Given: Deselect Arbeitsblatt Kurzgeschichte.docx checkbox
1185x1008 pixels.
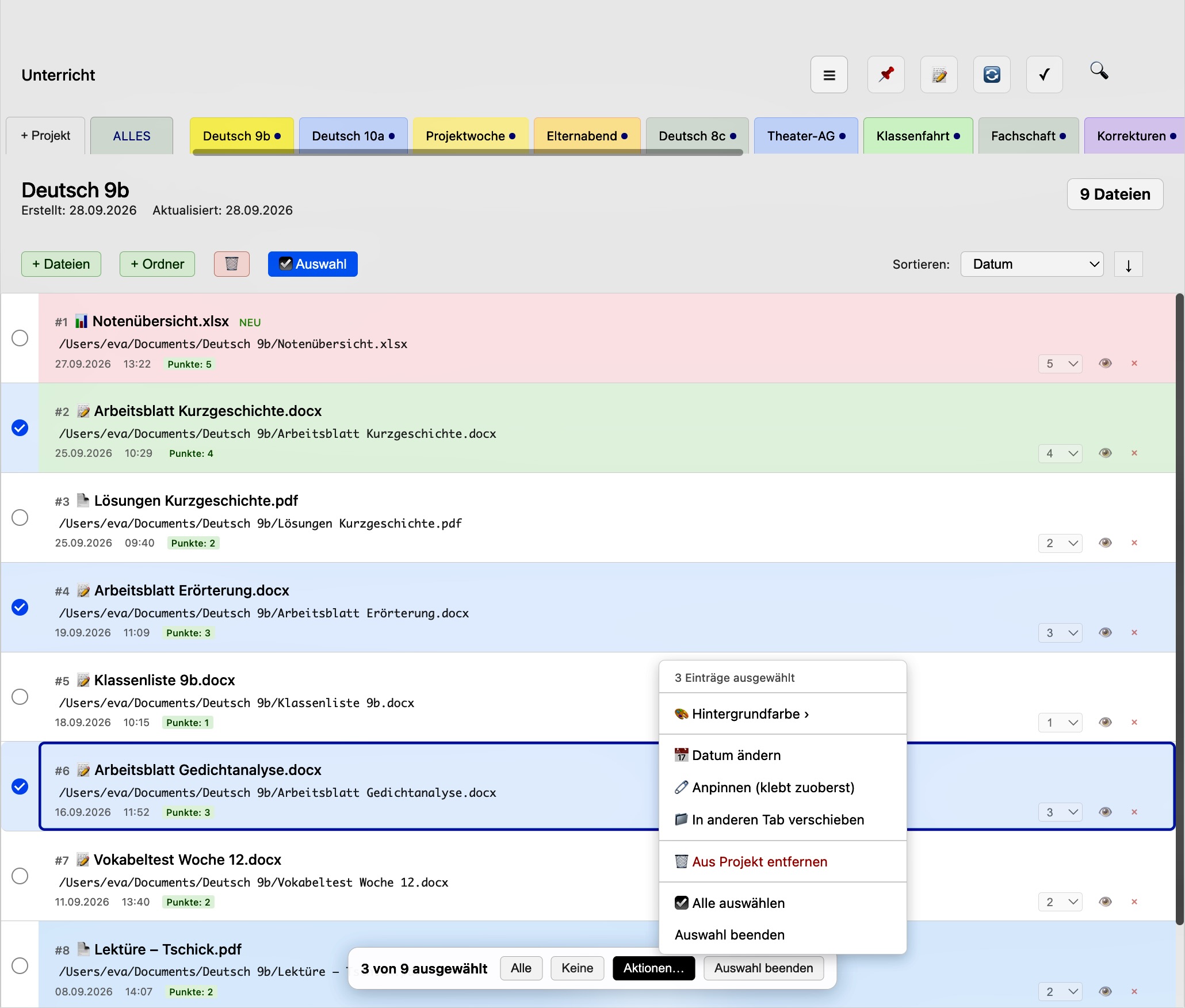Looking at the screenshot, I should tap(20, 427).
